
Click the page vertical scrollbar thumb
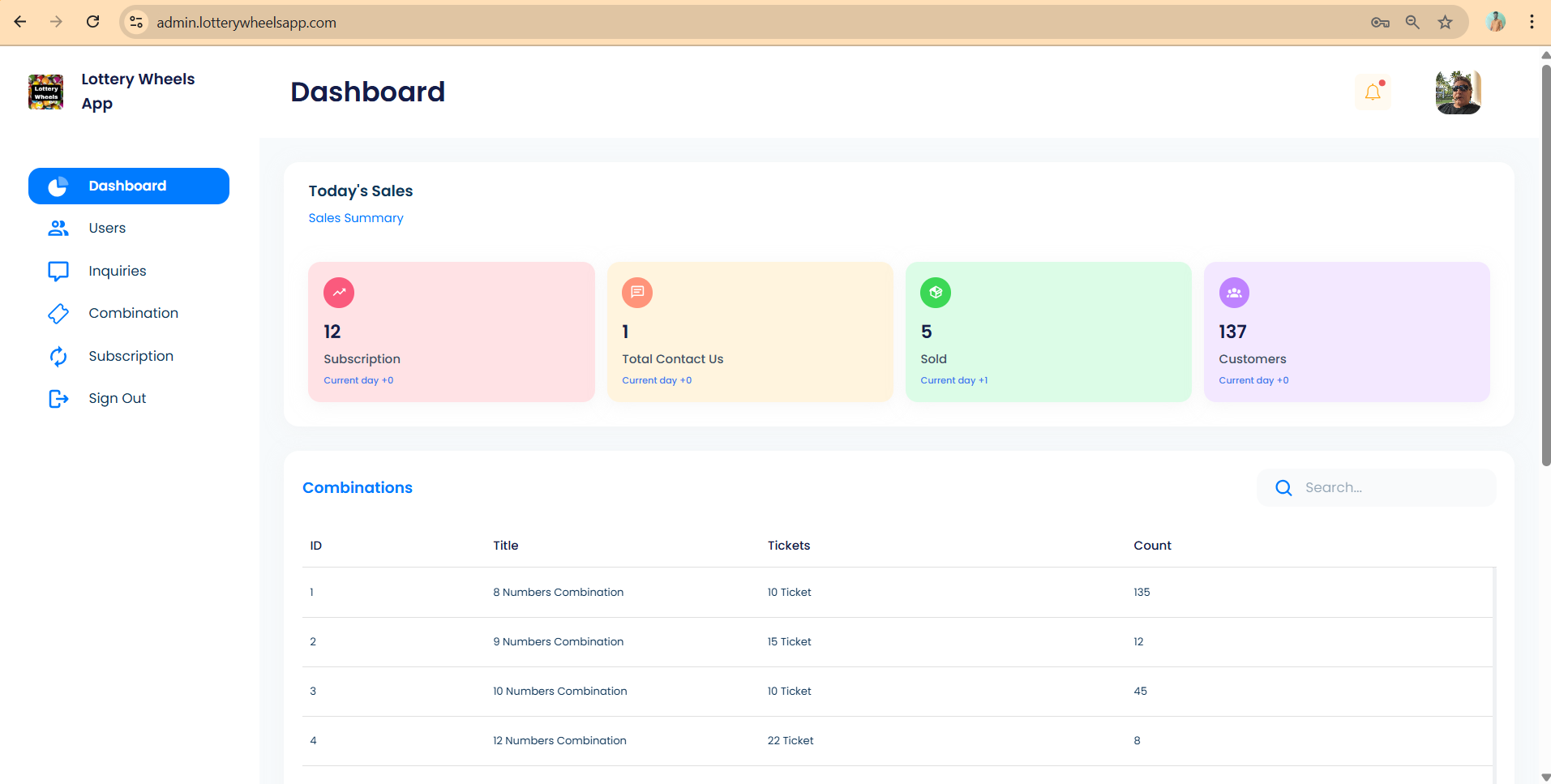click(1545, 265)
